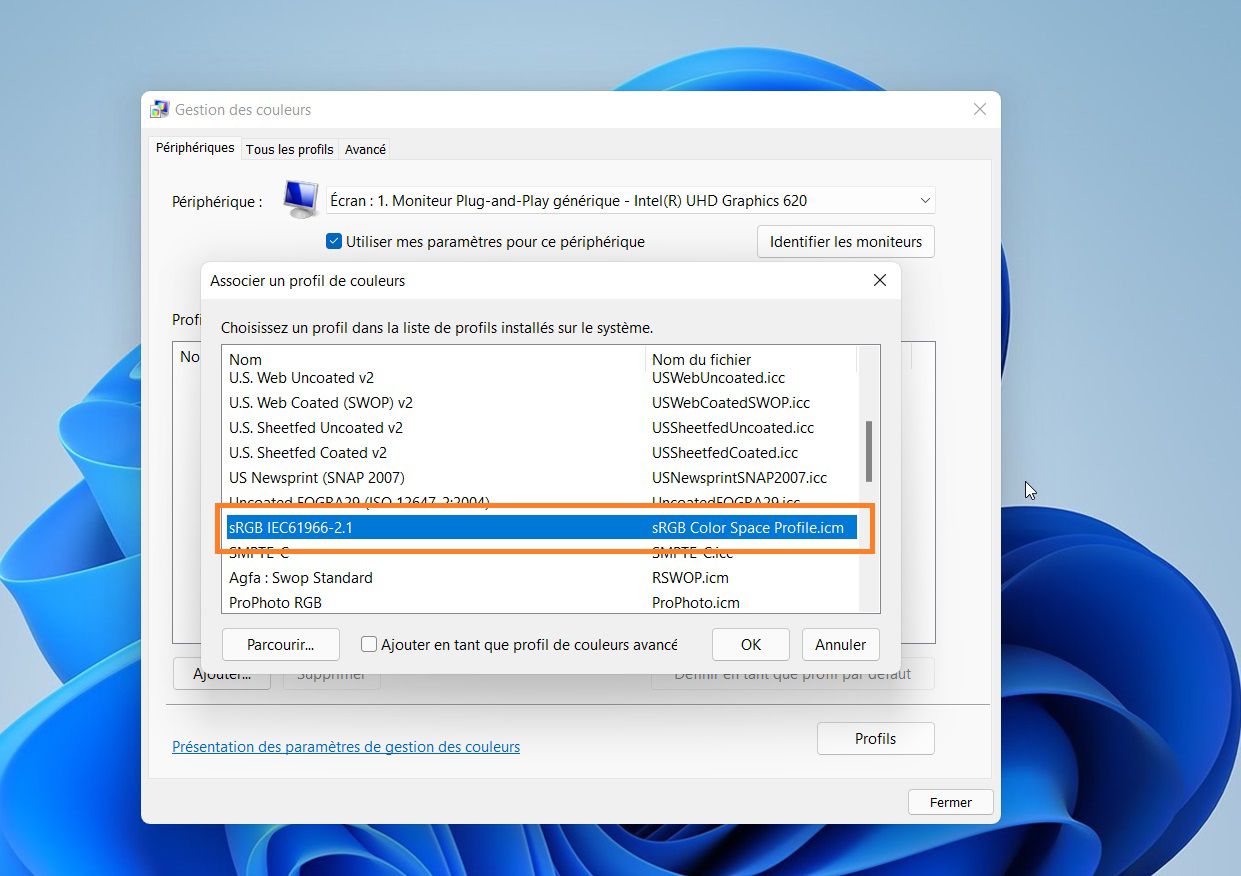Select the US Newsprint (SNAP 2007) profile
This screenshot has width=1241, height=876.
coord(317,478)
